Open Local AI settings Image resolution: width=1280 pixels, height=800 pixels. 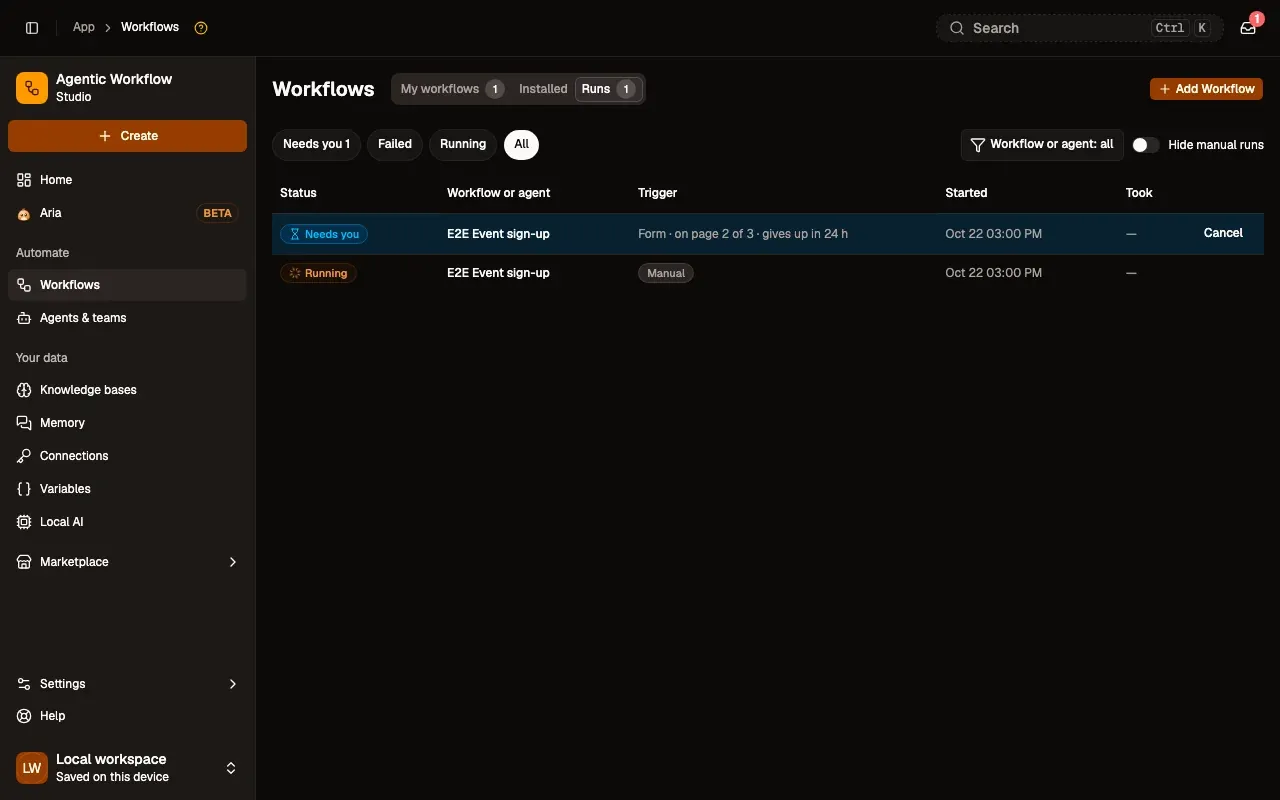pos(127,522)
